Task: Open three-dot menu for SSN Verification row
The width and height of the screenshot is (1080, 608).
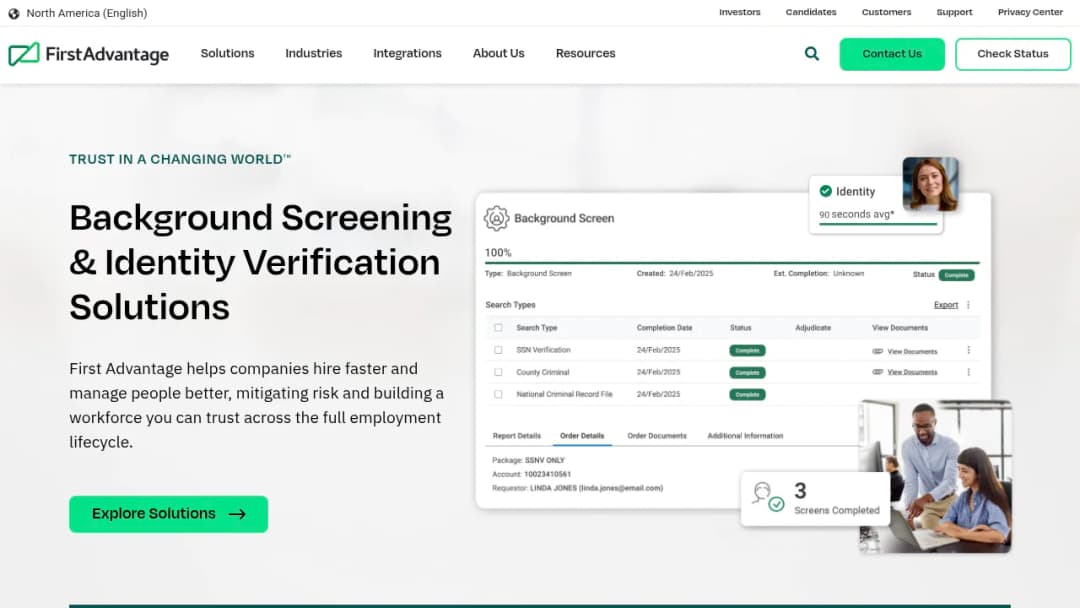Action: tap(968, 350)
